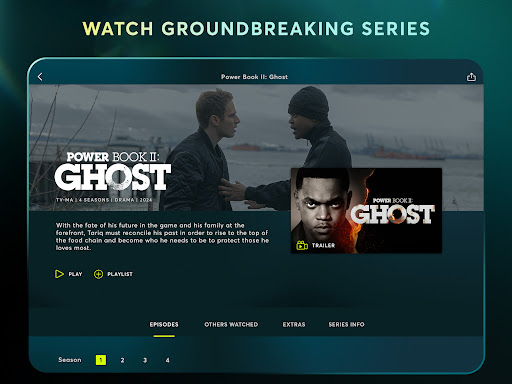Open the Extras tab

pos(294,325)
